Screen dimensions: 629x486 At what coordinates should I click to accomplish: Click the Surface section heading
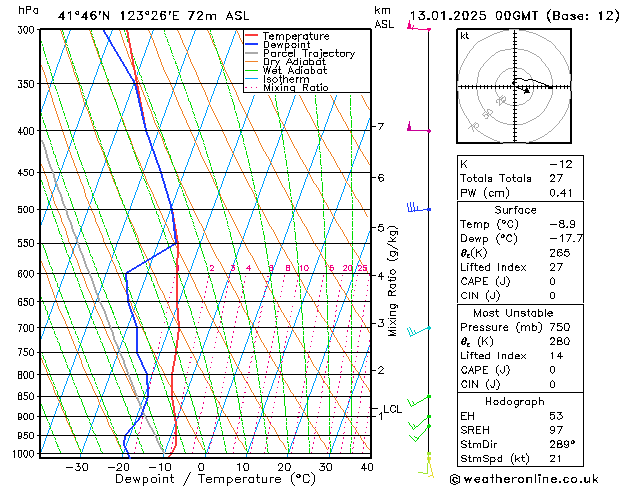[x=515, y=210]
